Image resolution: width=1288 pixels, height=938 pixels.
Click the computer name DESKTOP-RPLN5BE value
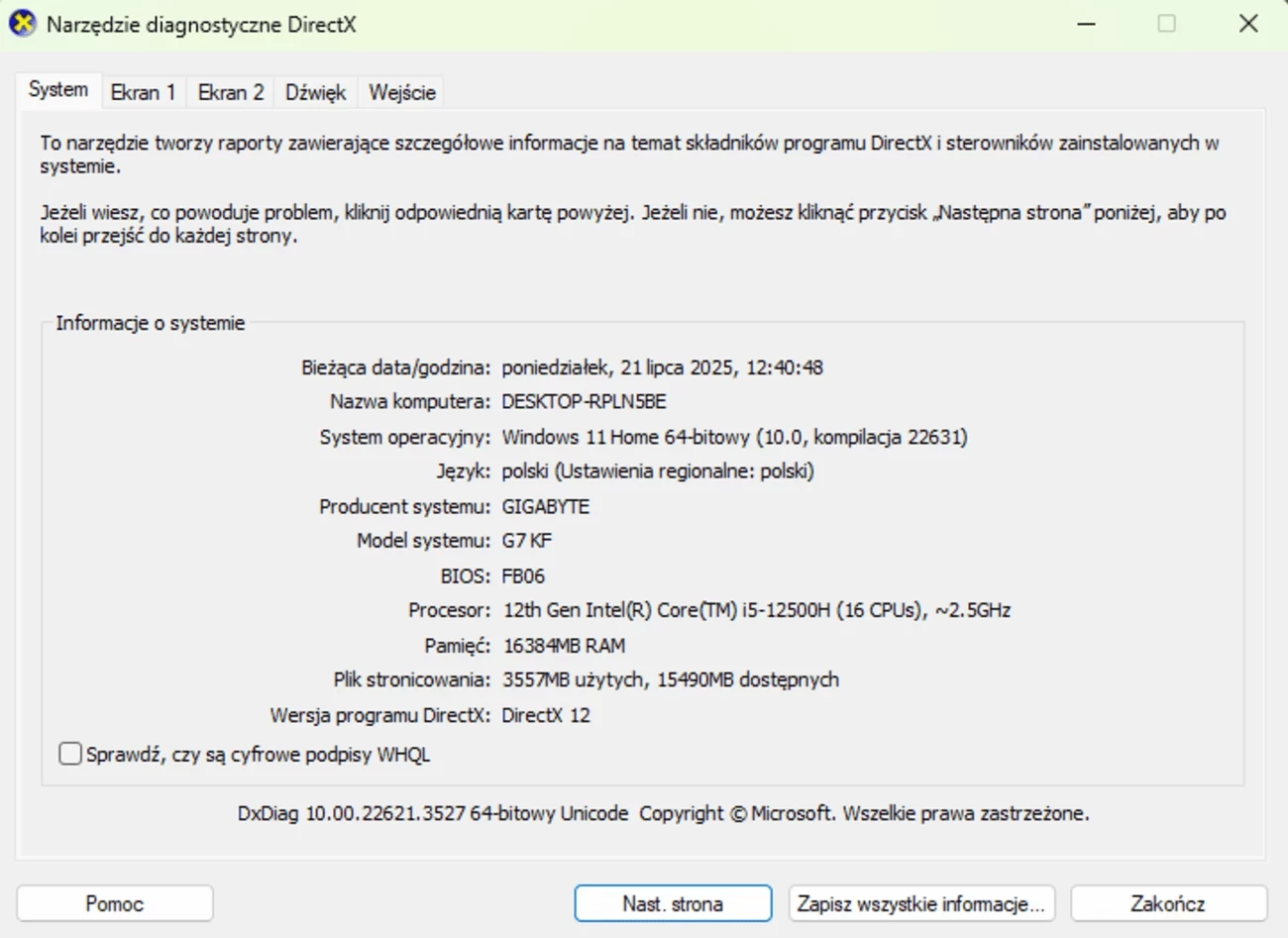(x=584, y=401)
